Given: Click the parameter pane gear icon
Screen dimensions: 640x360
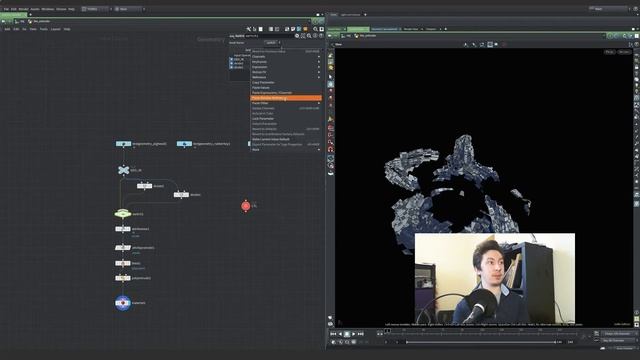Looking at the screenshot, I should pyautogui.click(x=297, y=36).
